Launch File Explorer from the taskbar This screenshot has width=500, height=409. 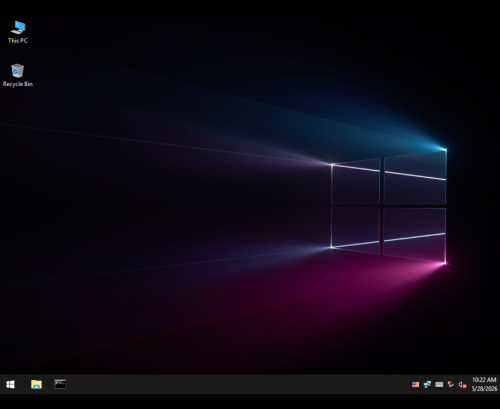[x=36, y=384]
